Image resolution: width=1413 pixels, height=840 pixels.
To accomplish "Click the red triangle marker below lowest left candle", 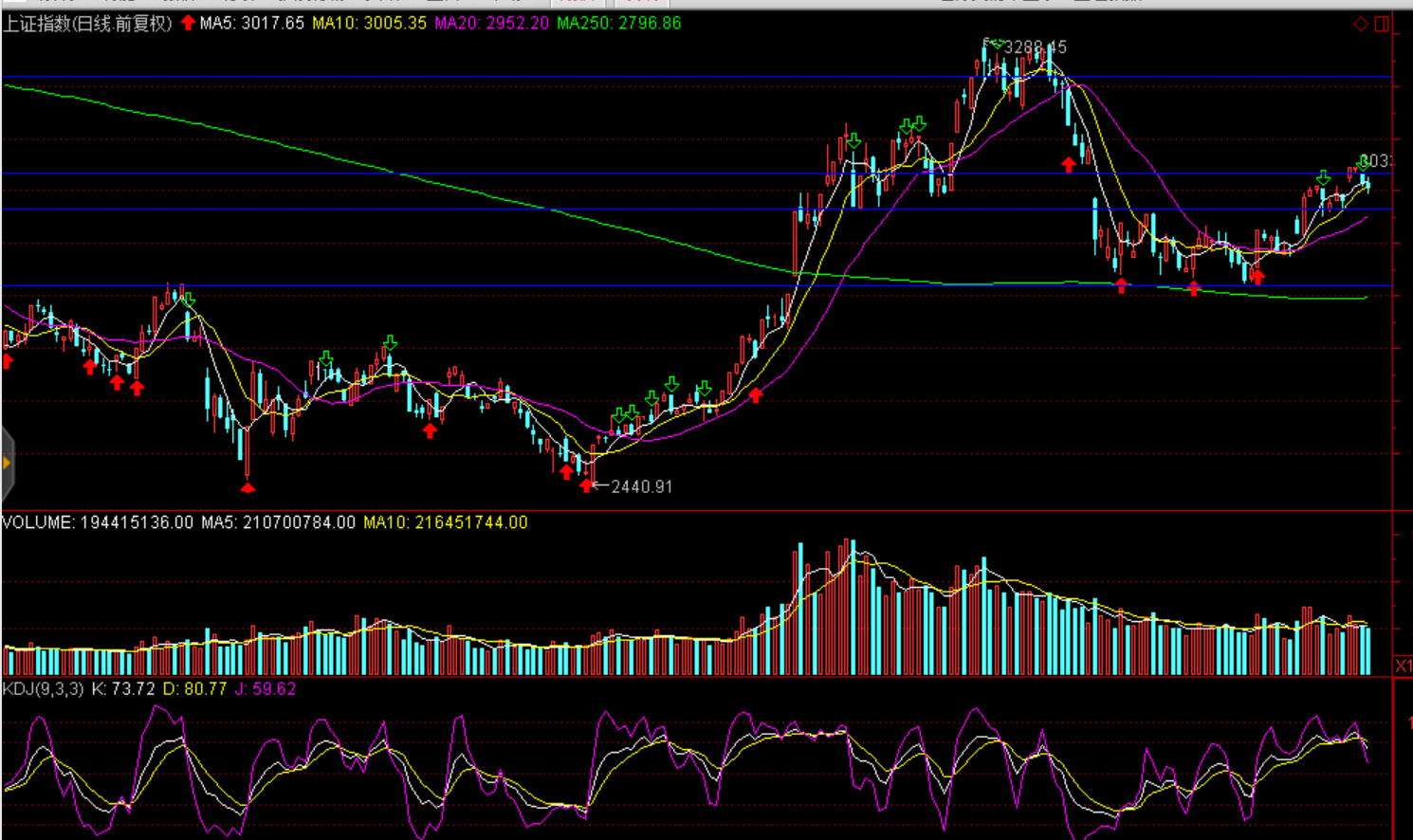I will click(x=248, y=487).
